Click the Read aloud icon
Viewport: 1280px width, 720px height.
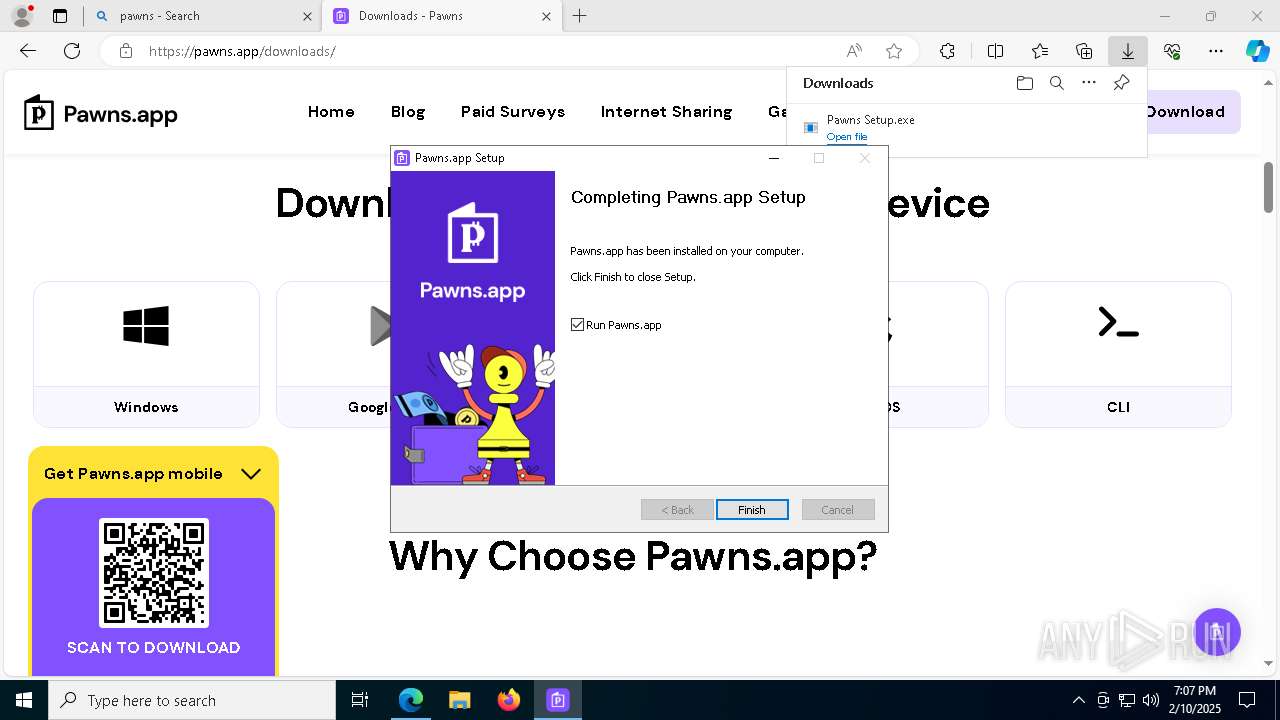pyautogui.click(x=854, y=51)
